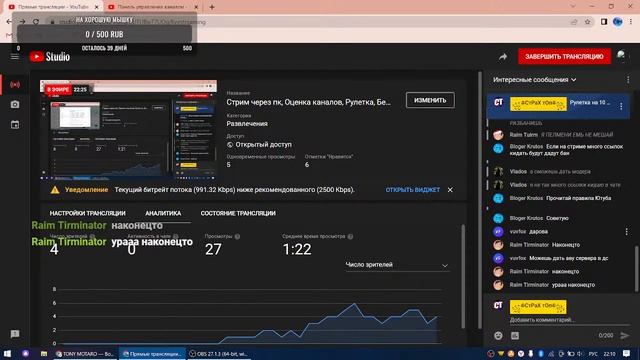Open the File Explorer taskbar icon
Screen dimensions: 640x360
44,353
